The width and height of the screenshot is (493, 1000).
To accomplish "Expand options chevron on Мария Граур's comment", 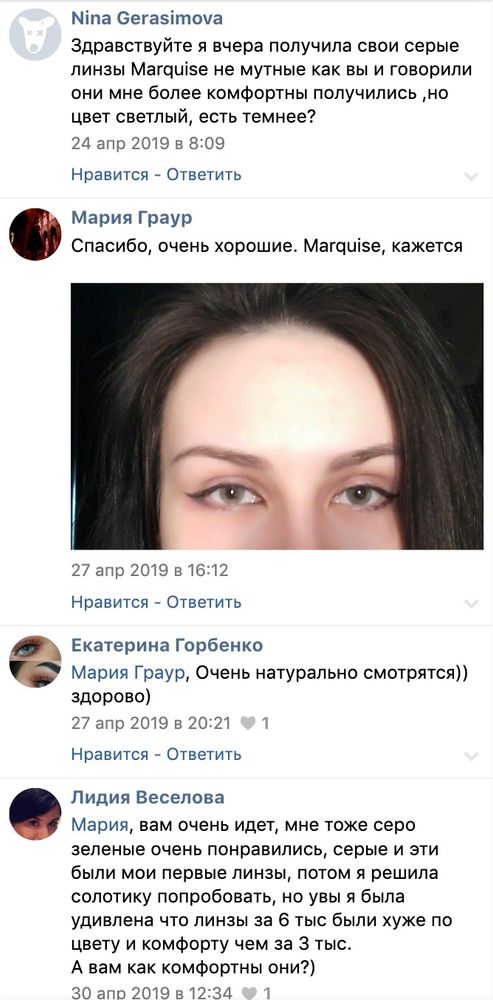I will 471,603.
